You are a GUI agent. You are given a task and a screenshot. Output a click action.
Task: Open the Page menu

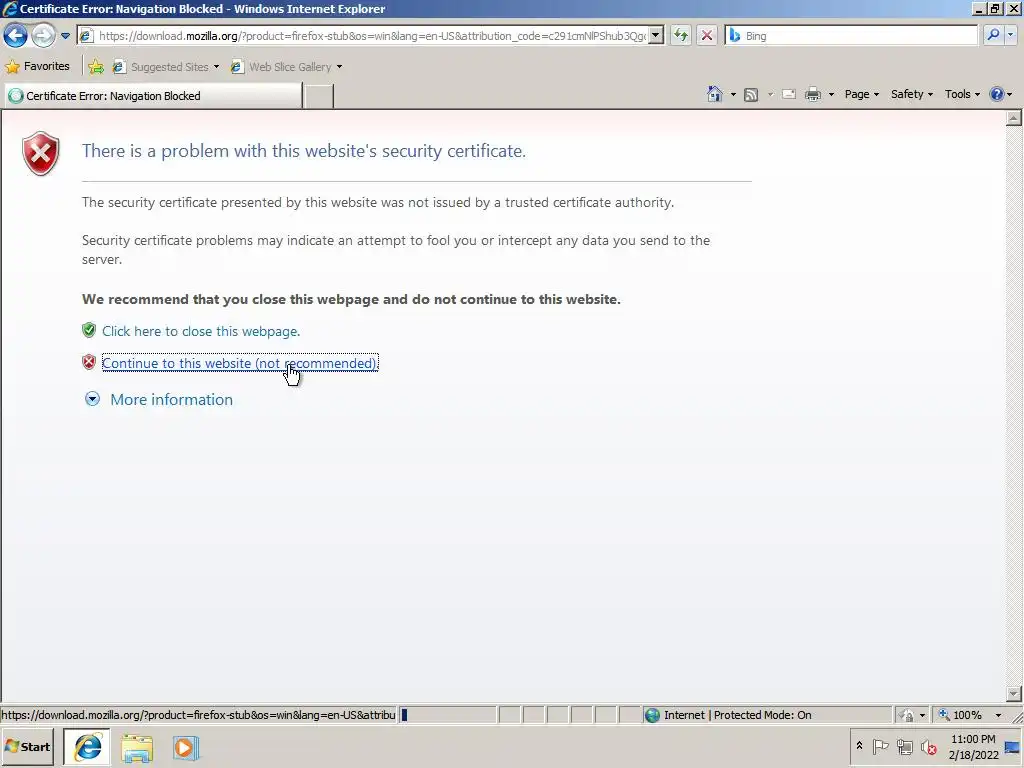point(861,94)
